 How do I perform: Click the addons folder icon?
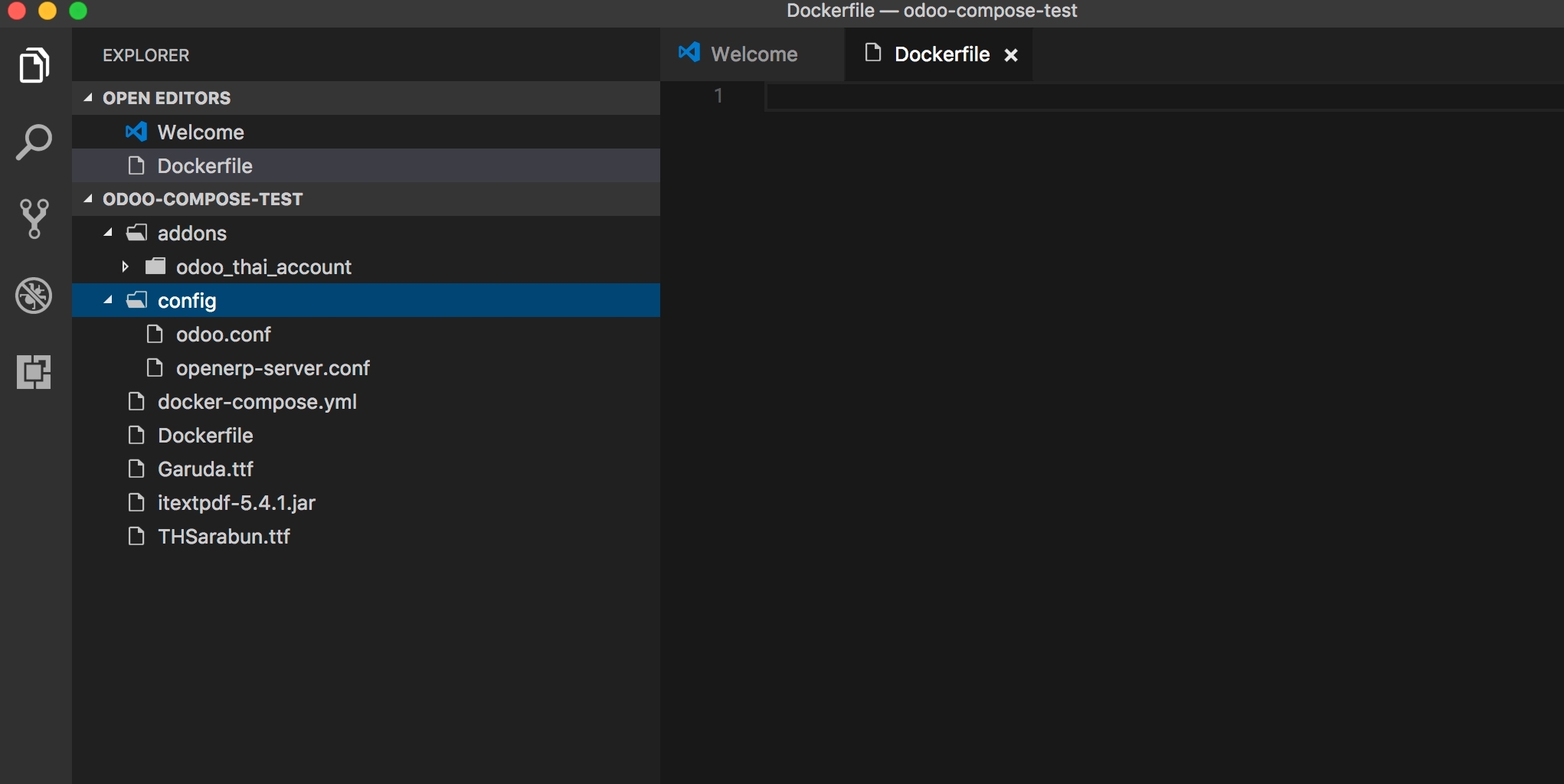(136, 233)
